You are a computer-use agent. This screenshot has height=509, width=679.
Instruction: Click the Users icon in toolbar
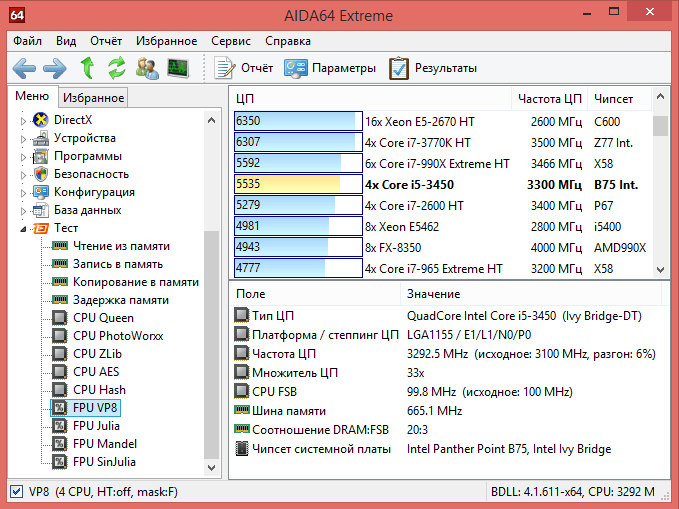(147, 68)
